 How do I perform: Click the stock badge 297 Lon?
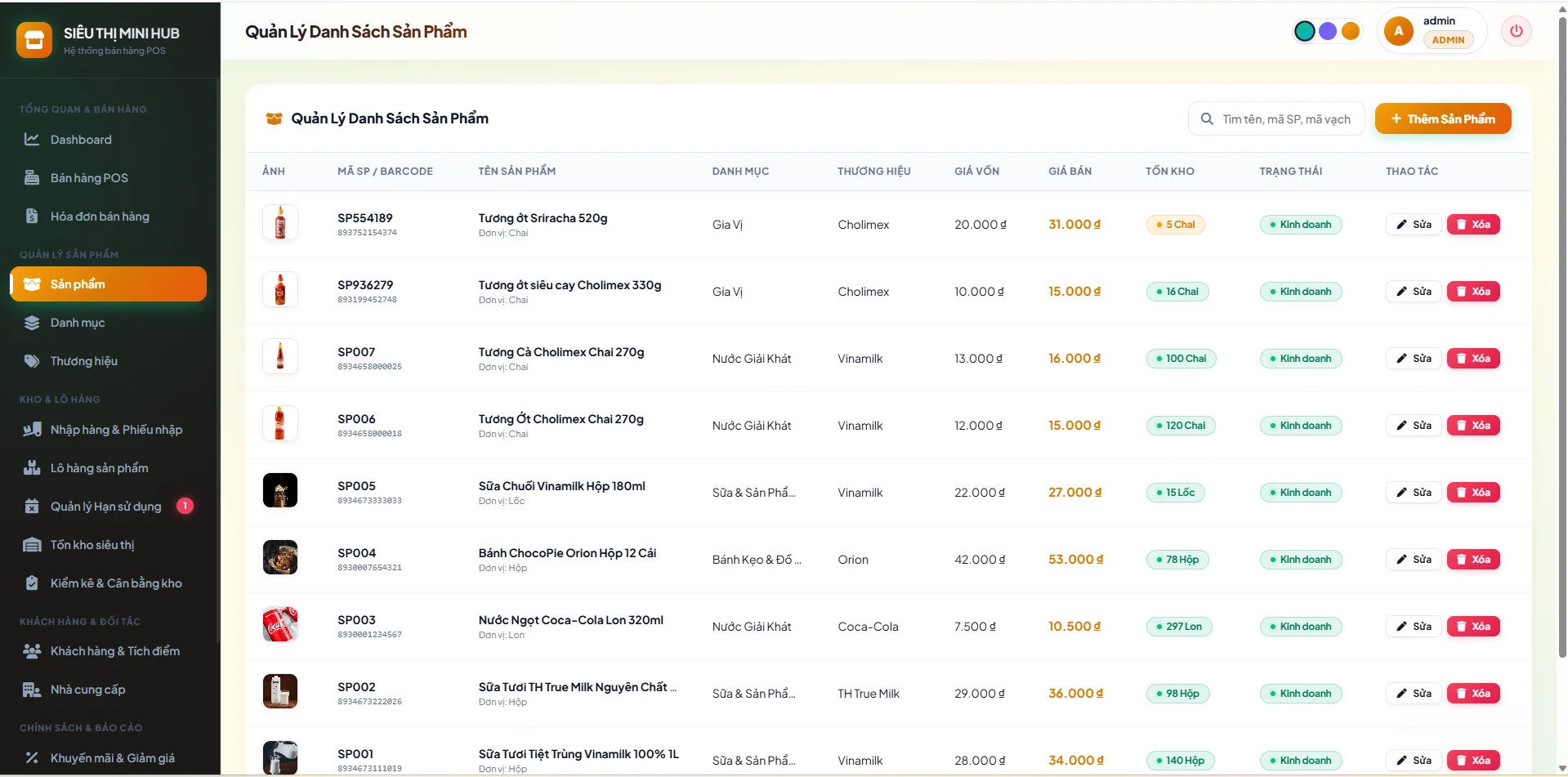point(1179,627)
